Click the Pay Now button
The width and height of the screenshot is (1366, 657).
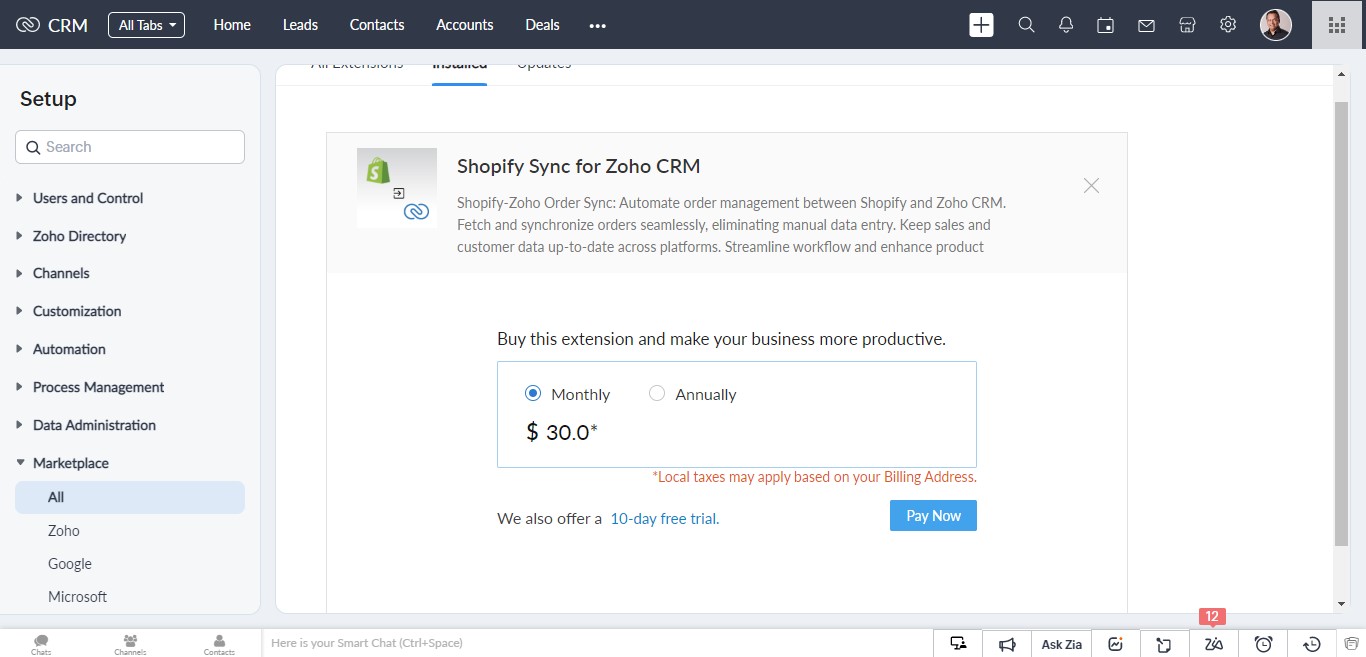point(933,516)
